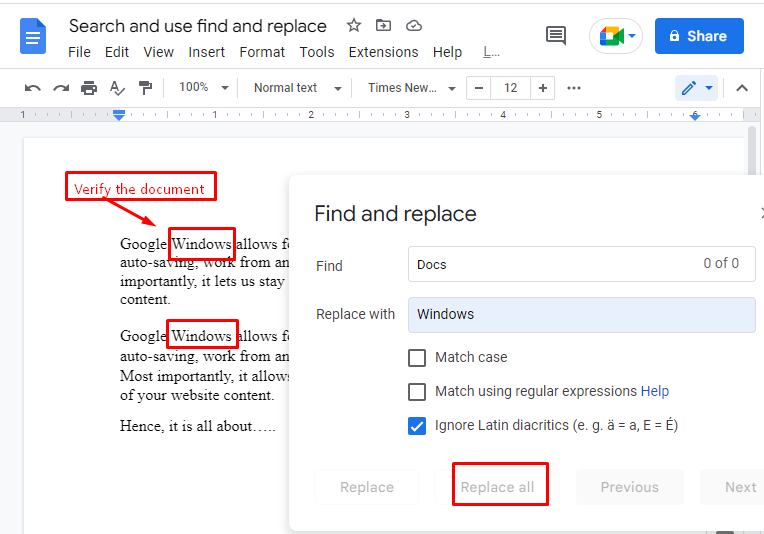Click the word 'content.' in first paragraph

point(145,300)
